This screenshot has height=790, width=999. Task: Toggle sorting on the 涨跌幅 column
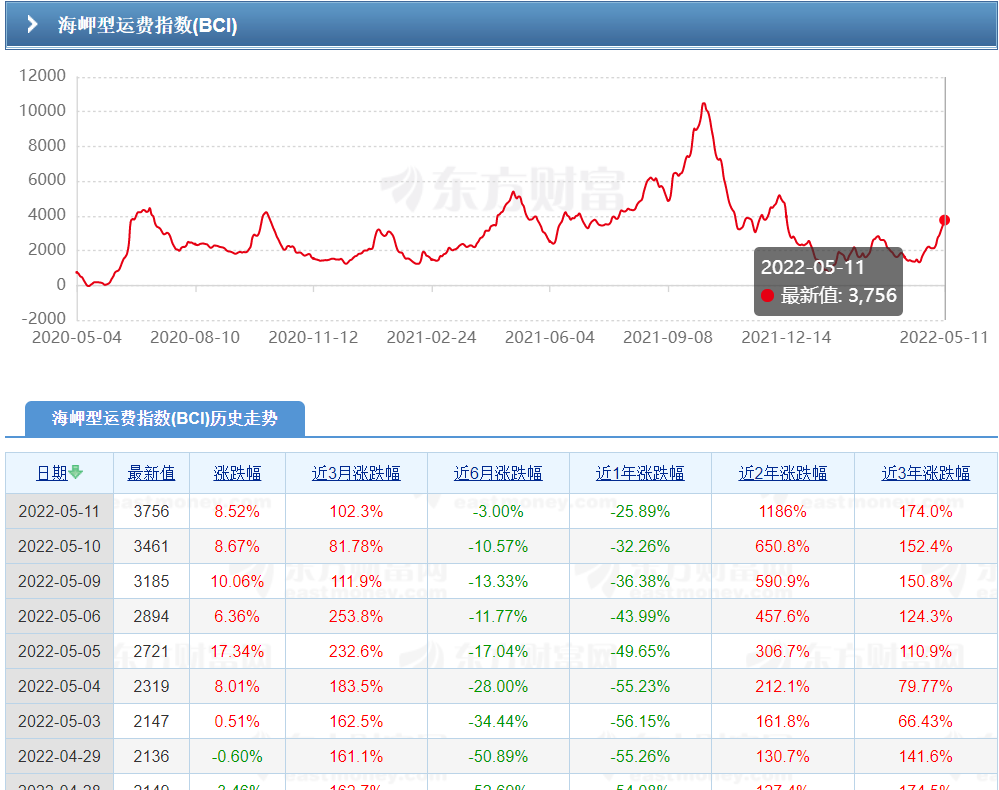pyautogui.click(x=237, y=471)
